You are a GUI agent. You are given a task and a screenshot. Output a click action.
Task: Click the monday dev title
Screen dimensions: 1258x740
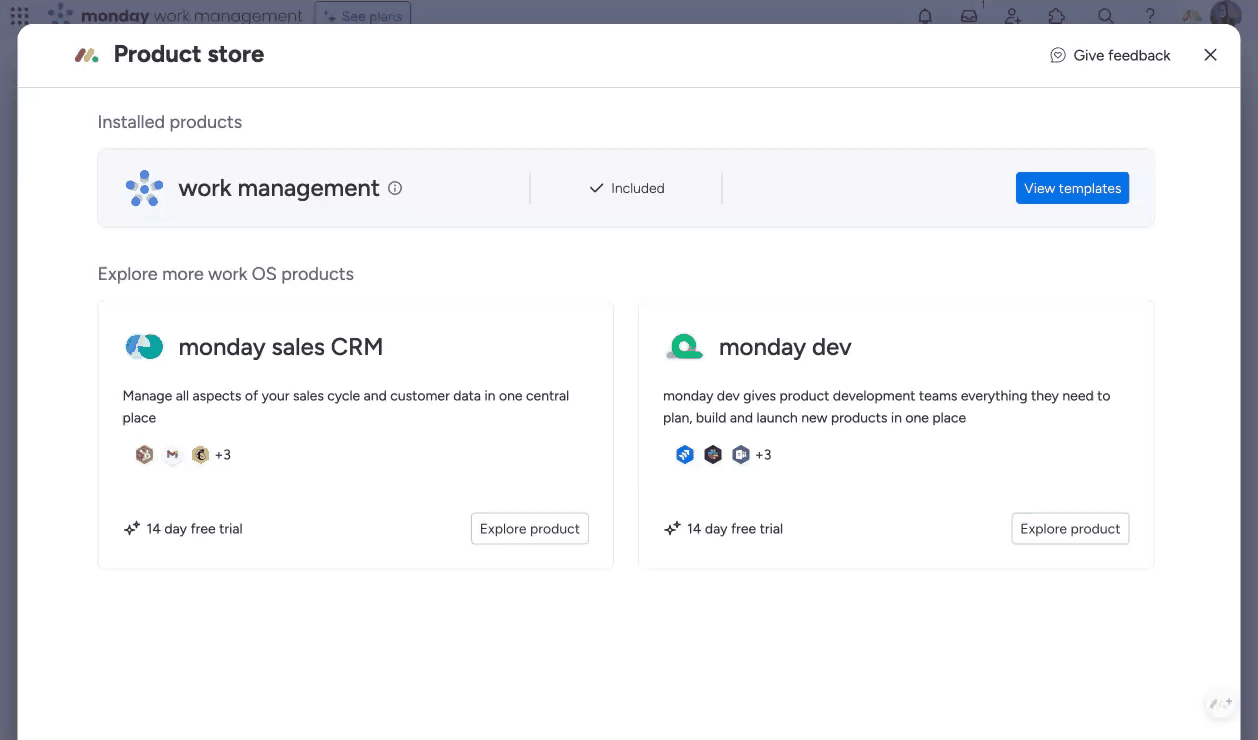click(x=785, y=347)
